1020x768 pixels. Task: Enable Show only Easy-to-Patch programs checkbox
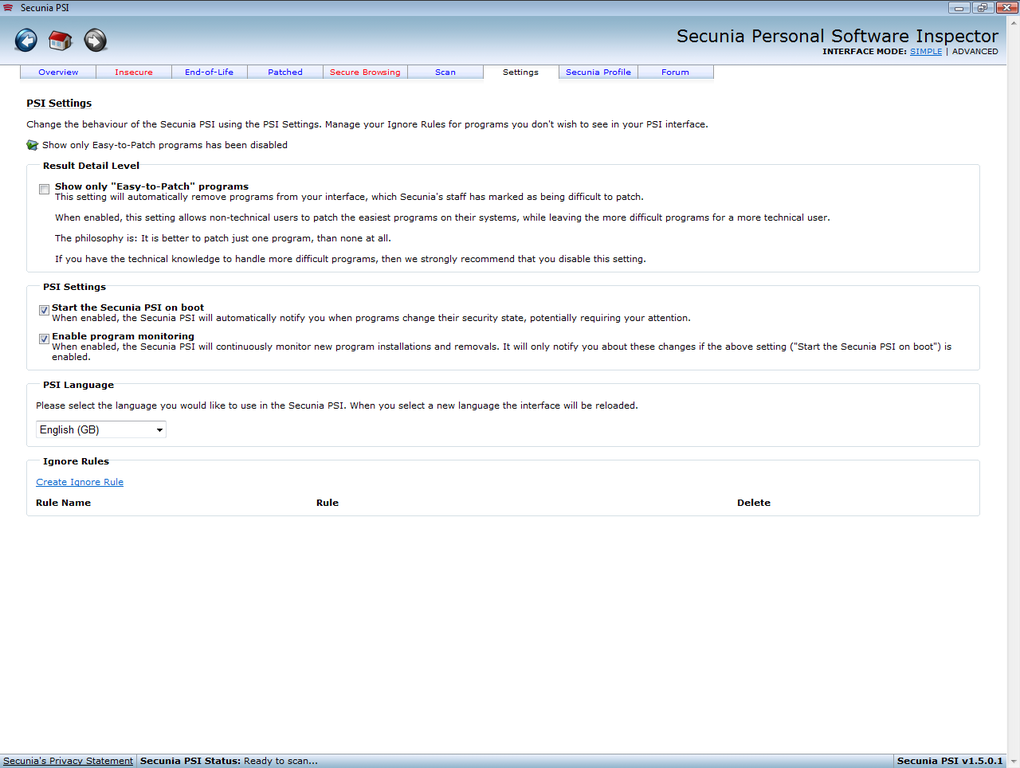tap(44, 189)
